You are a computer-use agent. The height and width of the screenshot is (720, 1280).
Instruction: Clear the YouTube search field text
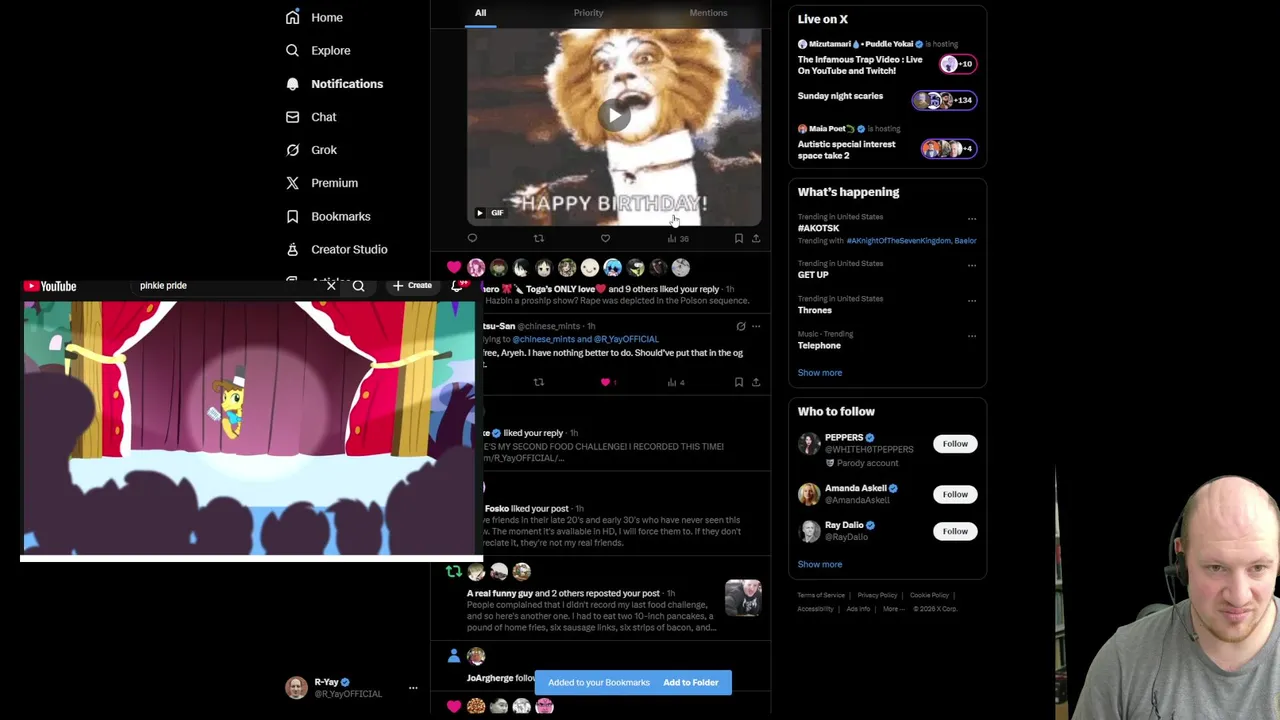[331, 286]
